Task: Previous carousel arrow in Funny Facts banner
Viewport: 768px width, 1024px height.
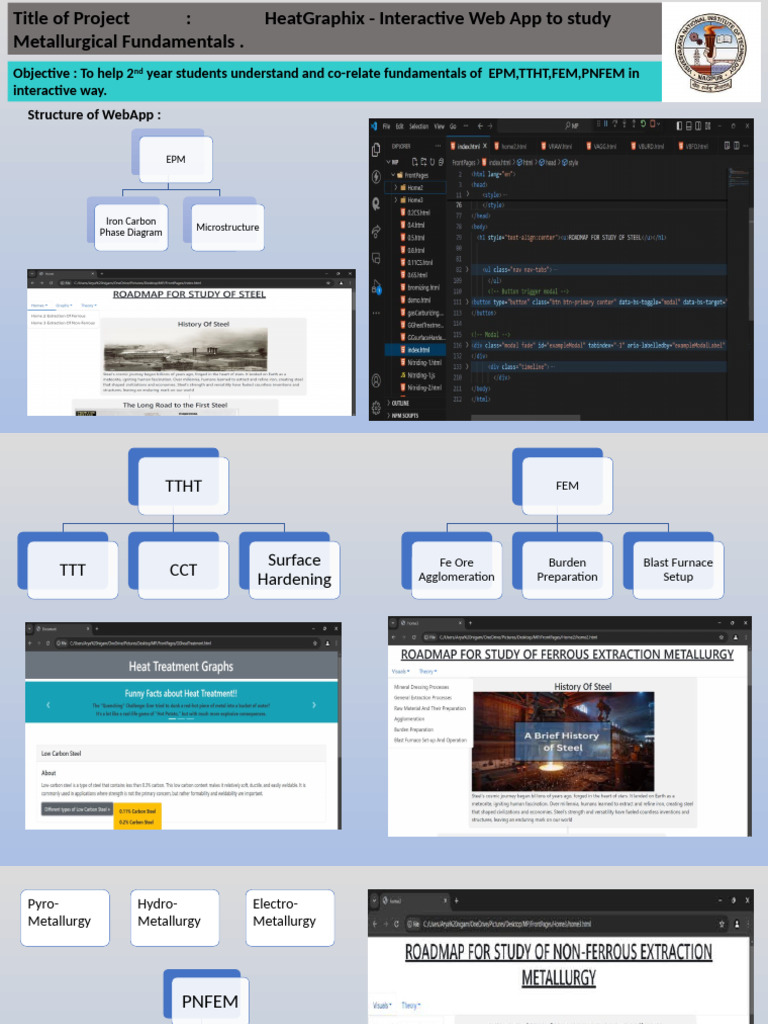Action: coord(48,705)
